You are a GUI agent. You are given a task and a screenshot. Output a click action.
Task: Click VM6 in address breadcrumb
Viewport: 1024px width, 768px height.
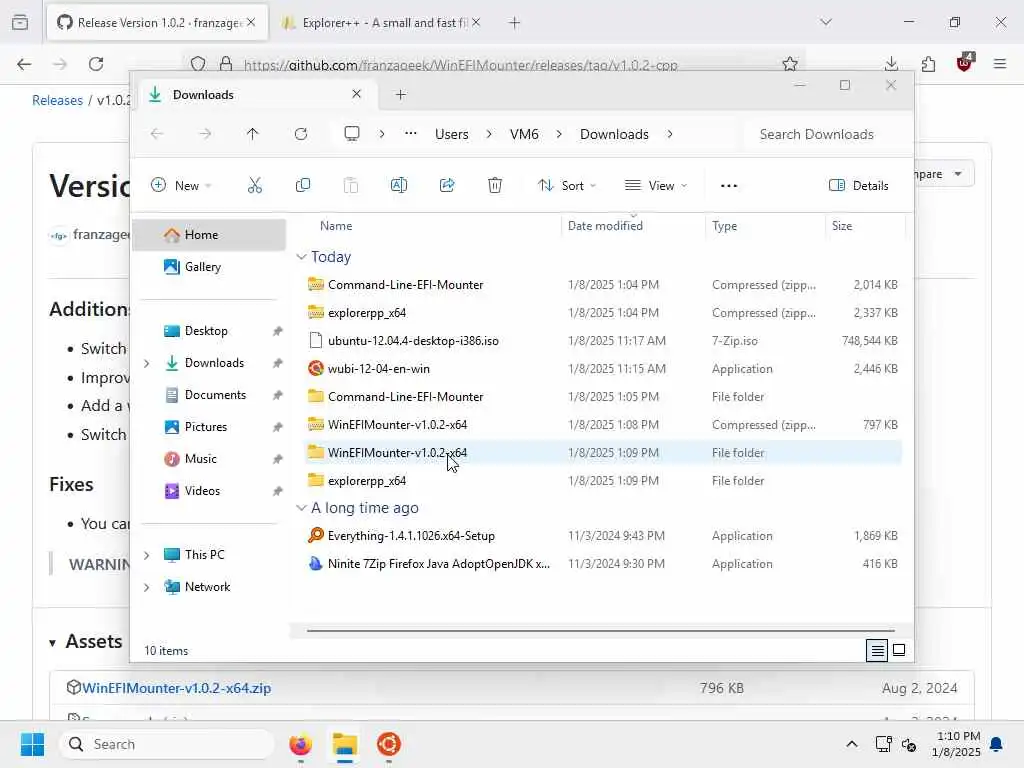click(x=524, y=134)
